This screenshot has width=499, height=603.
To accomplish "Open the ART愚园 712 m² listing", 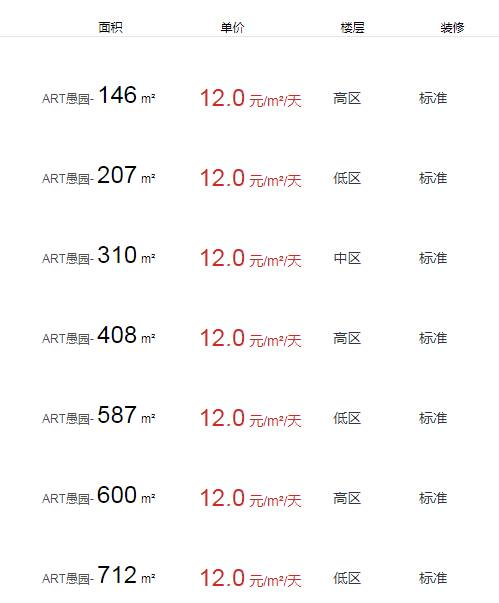I will 98,575.
